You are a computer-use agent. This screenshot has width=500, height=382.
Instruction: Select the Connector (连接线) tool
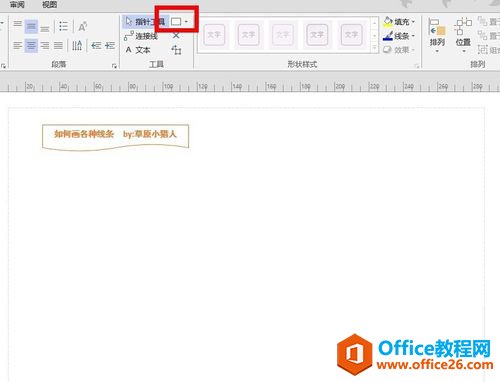(x=141, y=36)
